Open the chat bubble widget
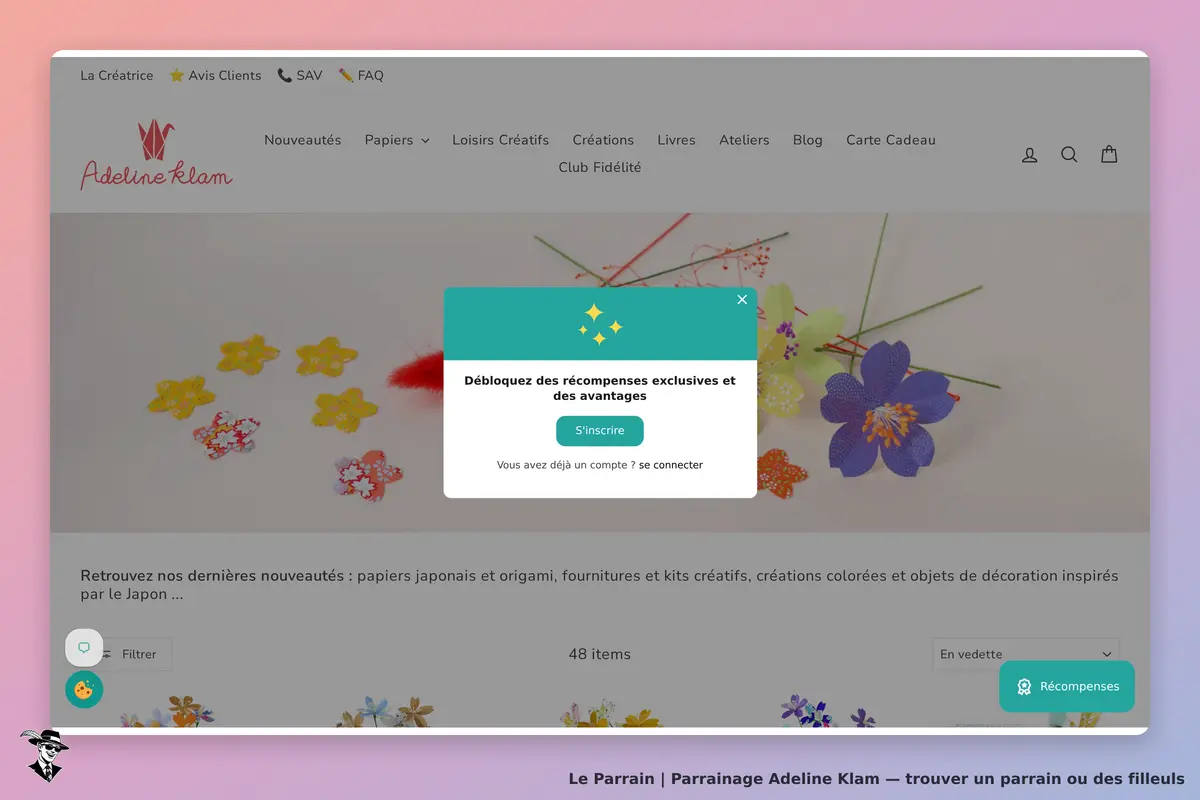The width and height of the screenshot is (1200, 800). click(84, 648)
